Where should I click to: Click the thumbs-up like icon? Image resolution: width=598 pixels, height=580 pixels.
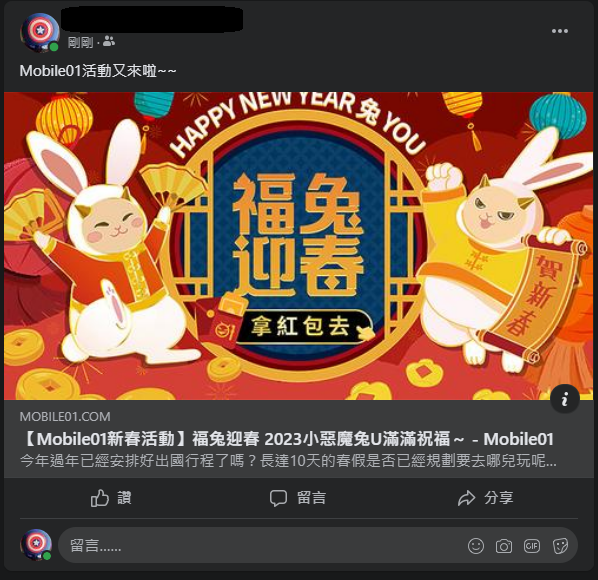click(100, 498)
